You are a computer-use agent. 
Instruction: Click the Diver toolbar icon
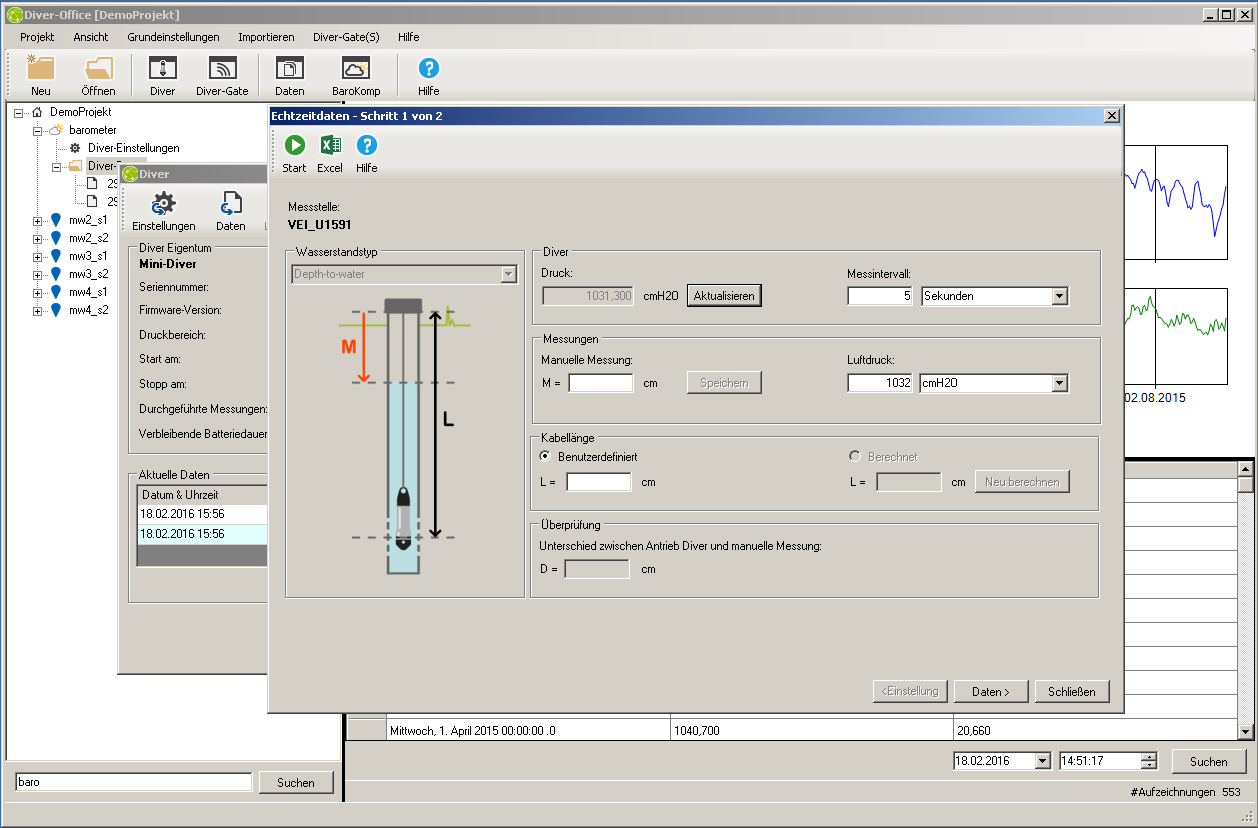tap(162, 69)
